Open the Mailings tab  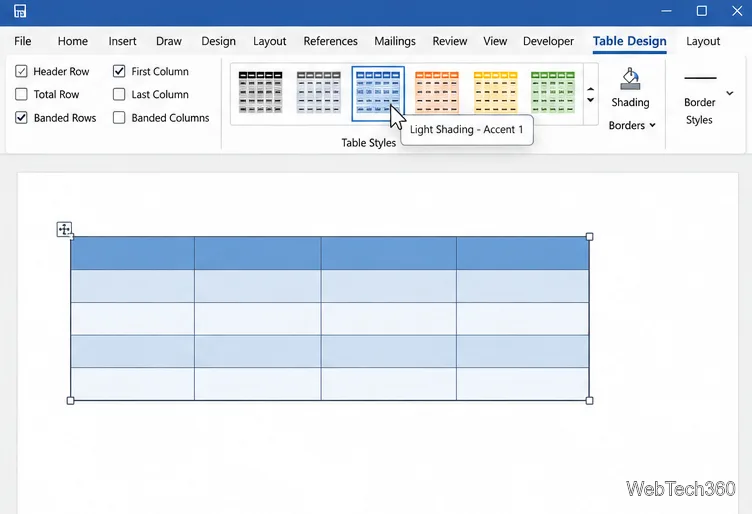(x=395, y=41)
